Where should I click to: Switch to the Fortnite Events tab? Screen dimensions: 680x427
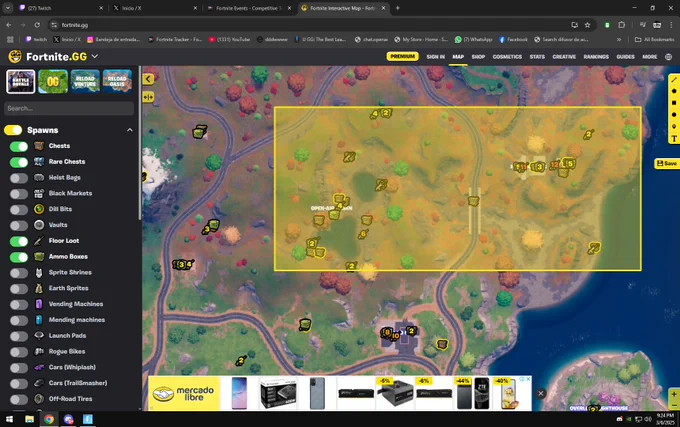(x=248, y=8)
